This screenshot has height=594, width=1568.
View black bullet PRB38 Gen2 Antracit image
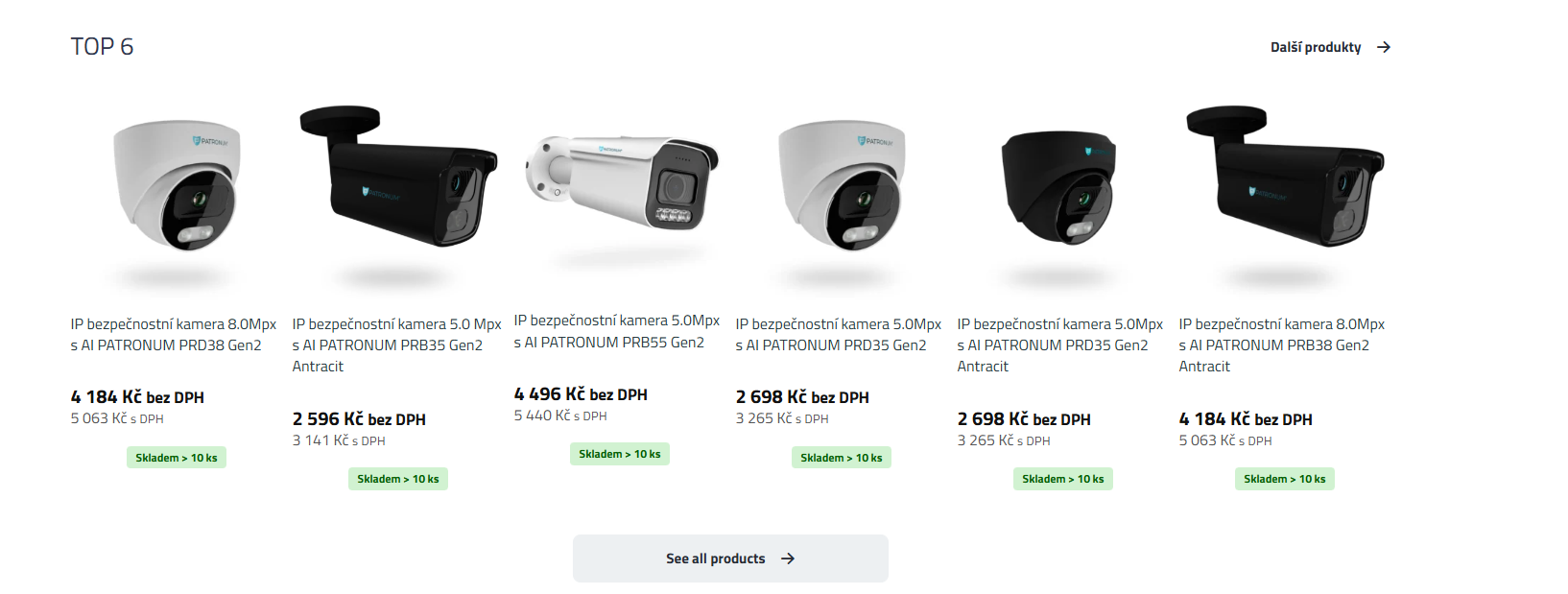coord(1285,178)
